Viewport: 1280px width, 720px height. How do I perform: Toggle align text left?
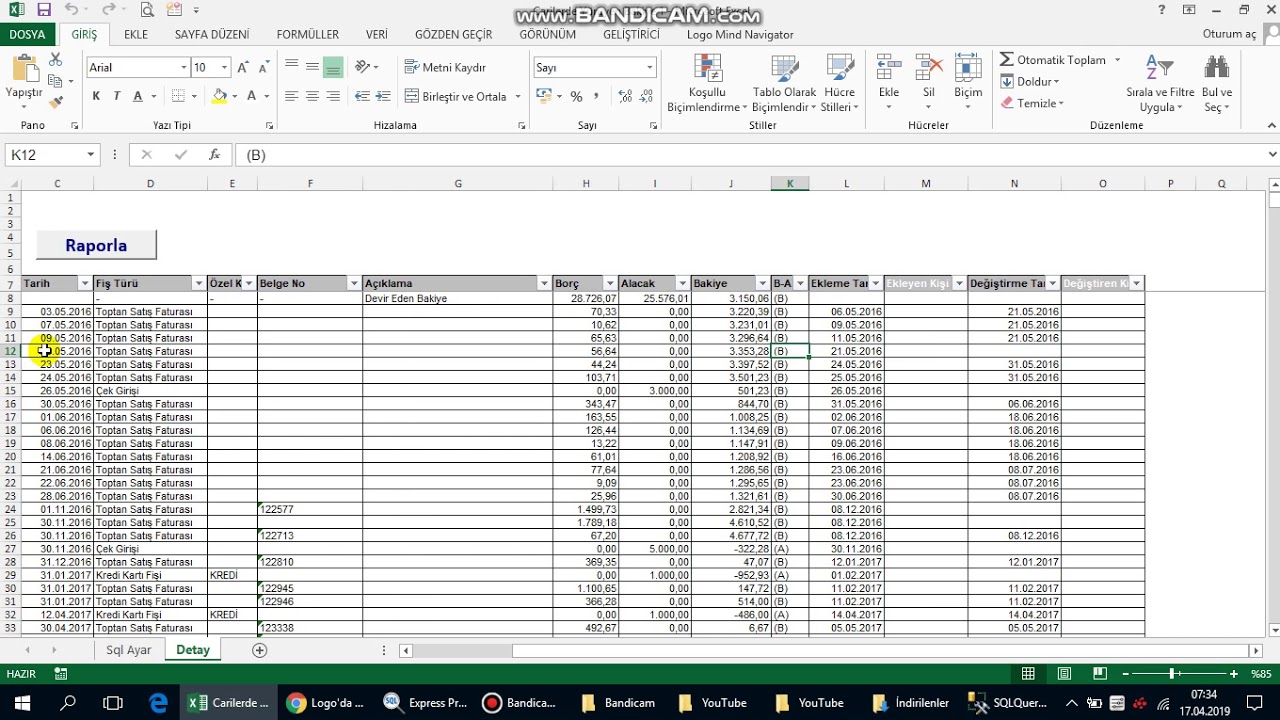click(291, 96)
